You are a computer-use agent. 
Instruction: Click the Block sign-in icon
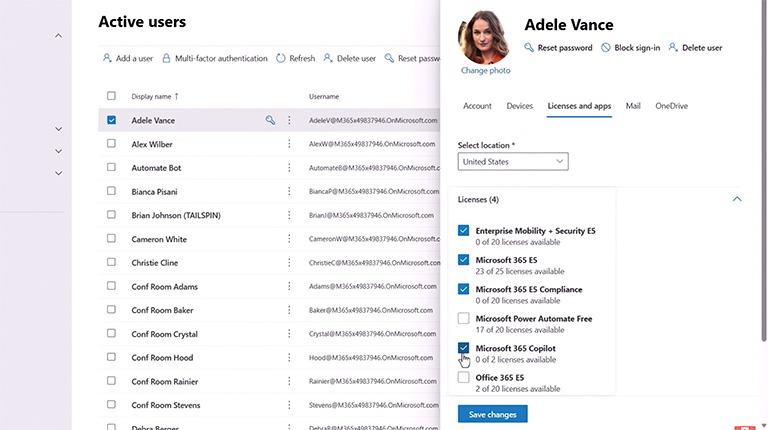(606, 48)
